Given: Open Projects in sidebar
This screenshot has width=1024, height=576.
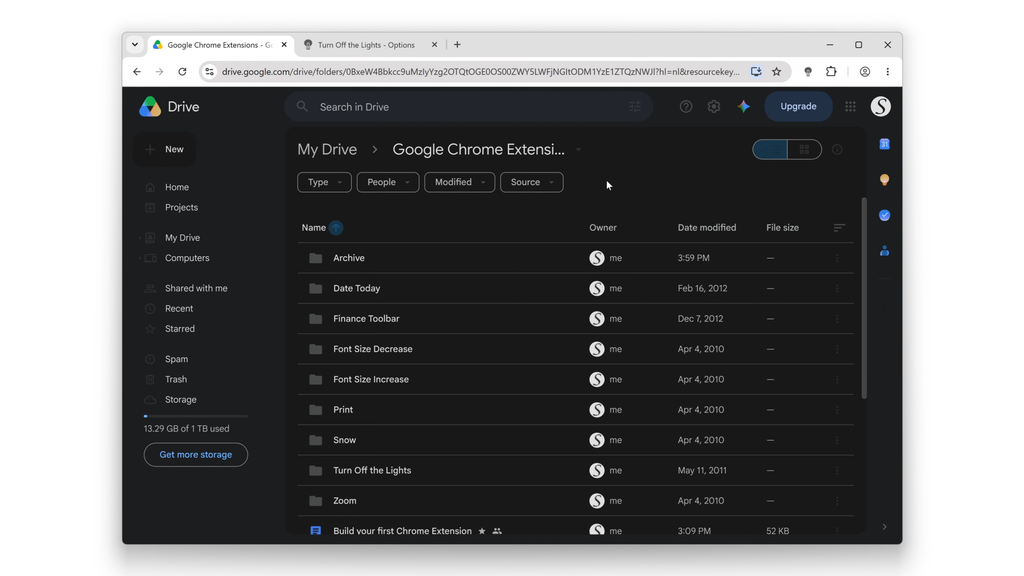Looking at the screenshot, I should 181,207.
